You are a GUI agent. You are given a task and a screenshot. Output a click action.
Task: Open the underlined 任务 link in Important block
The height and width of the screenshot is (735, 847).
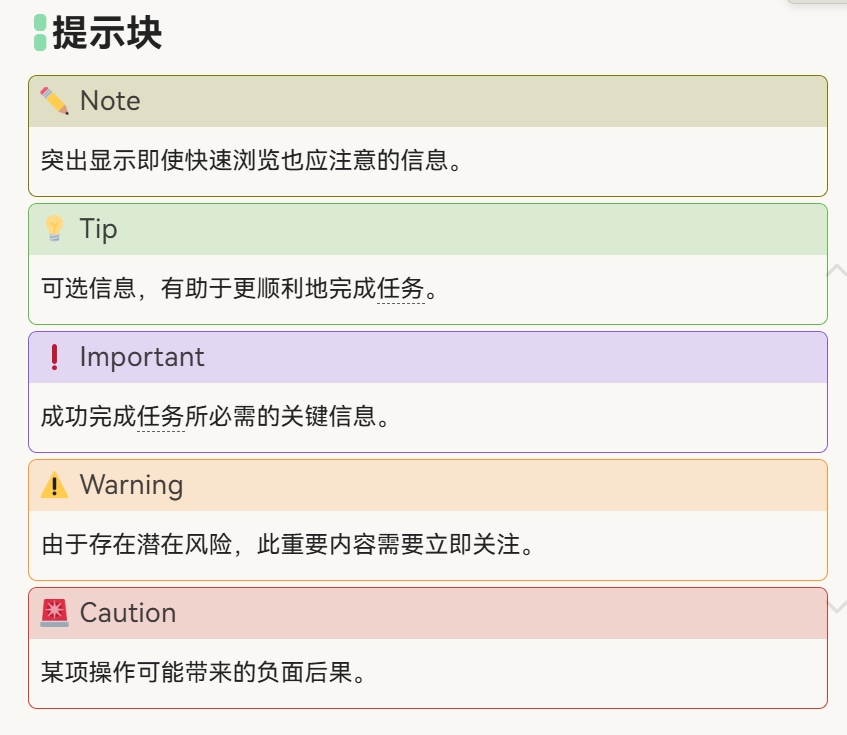click(161, 417)
